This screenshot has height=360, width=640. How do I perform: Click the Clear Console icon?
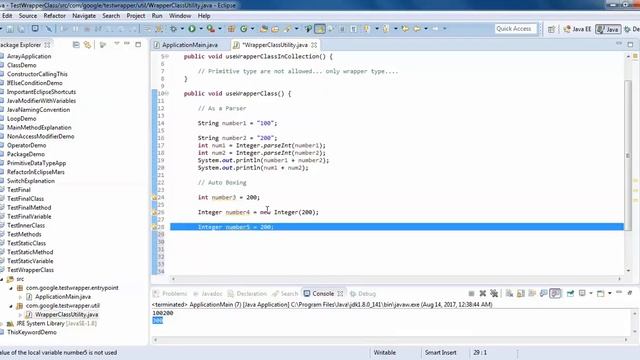click(x=509, y=293)
